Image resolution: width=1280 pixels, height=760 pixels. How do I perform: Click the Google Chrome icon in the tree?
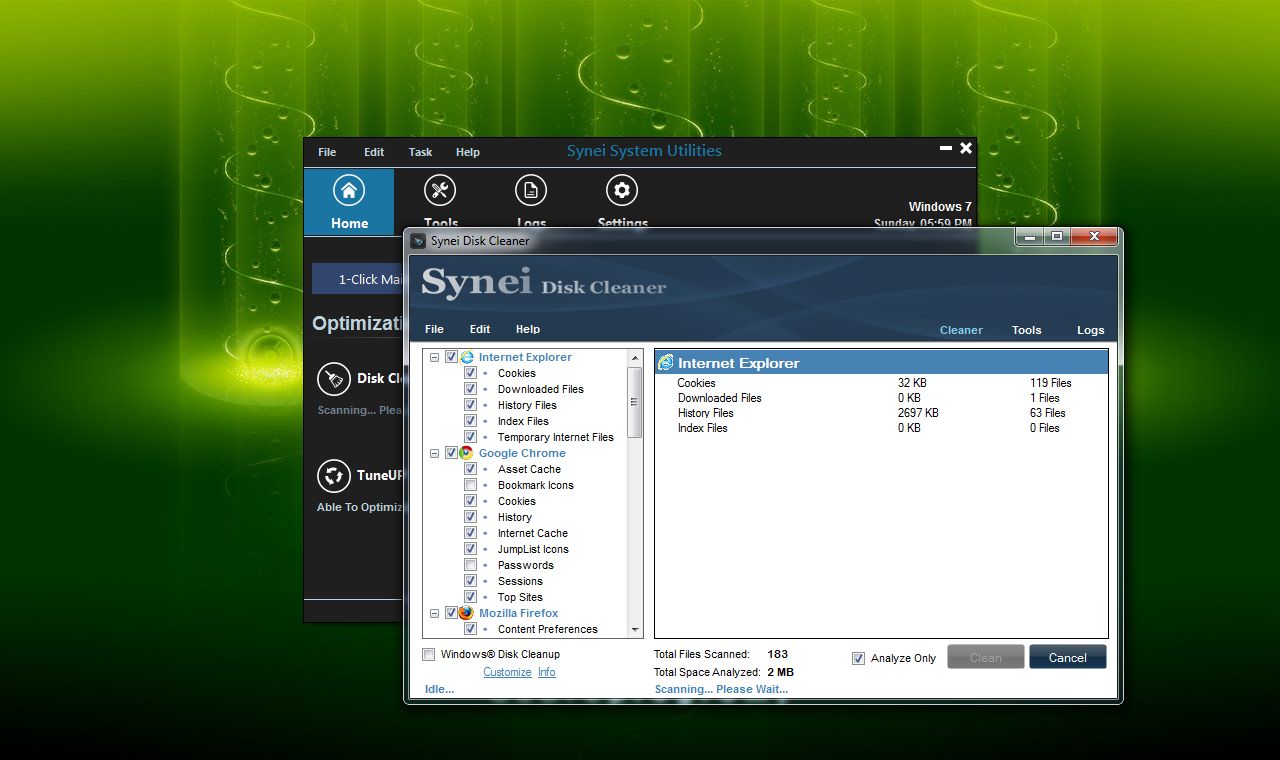467,453
